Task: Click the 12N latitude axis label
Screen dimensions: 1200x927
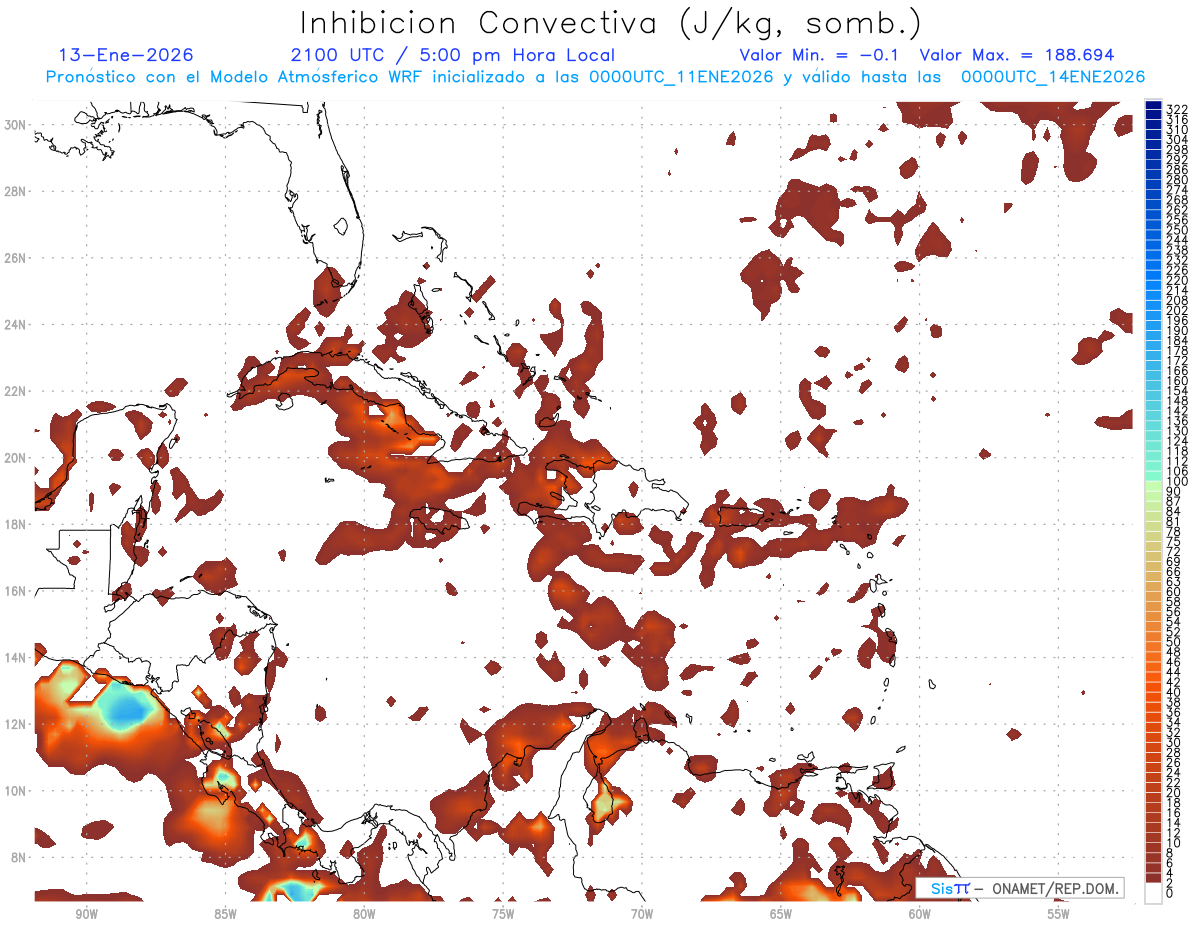Action: coord(14,724)
